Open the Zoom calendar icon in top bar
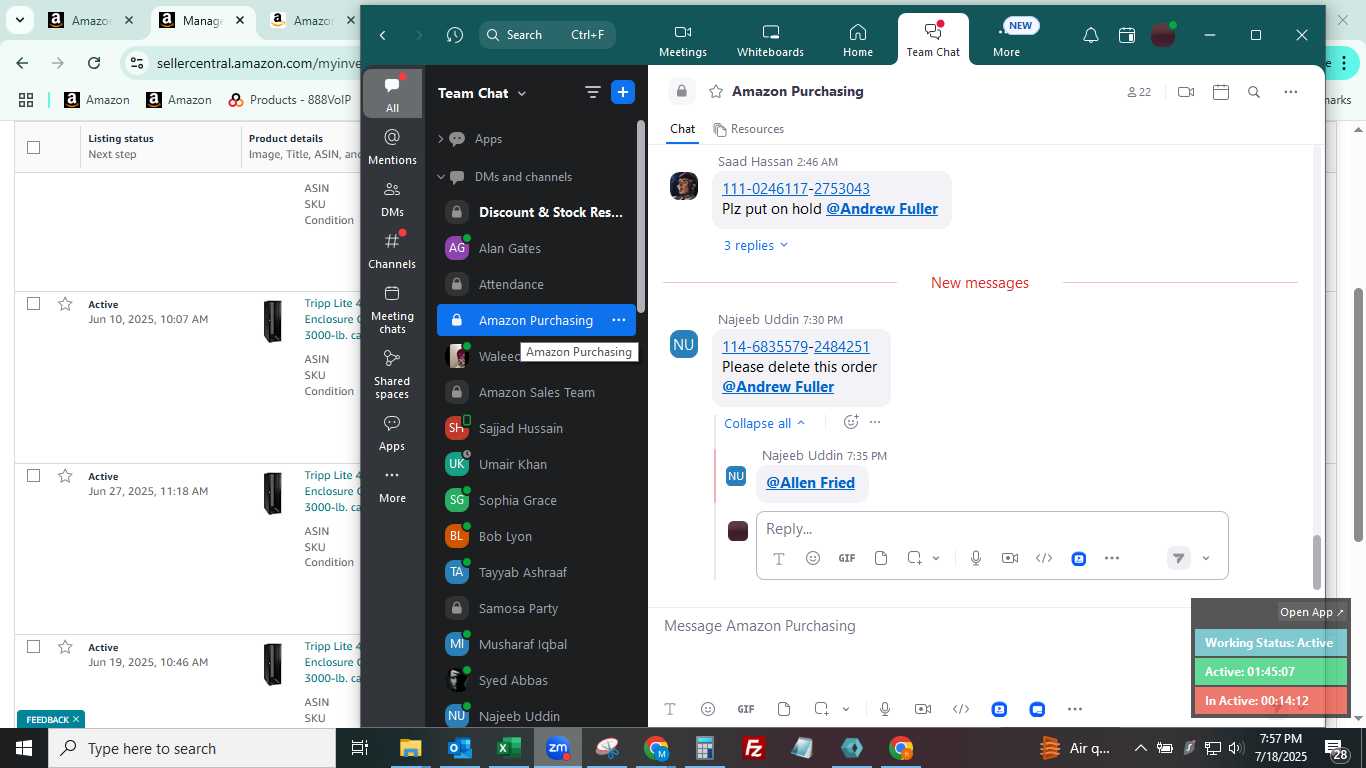1366x768 pixels. [x=1127, y=35]
